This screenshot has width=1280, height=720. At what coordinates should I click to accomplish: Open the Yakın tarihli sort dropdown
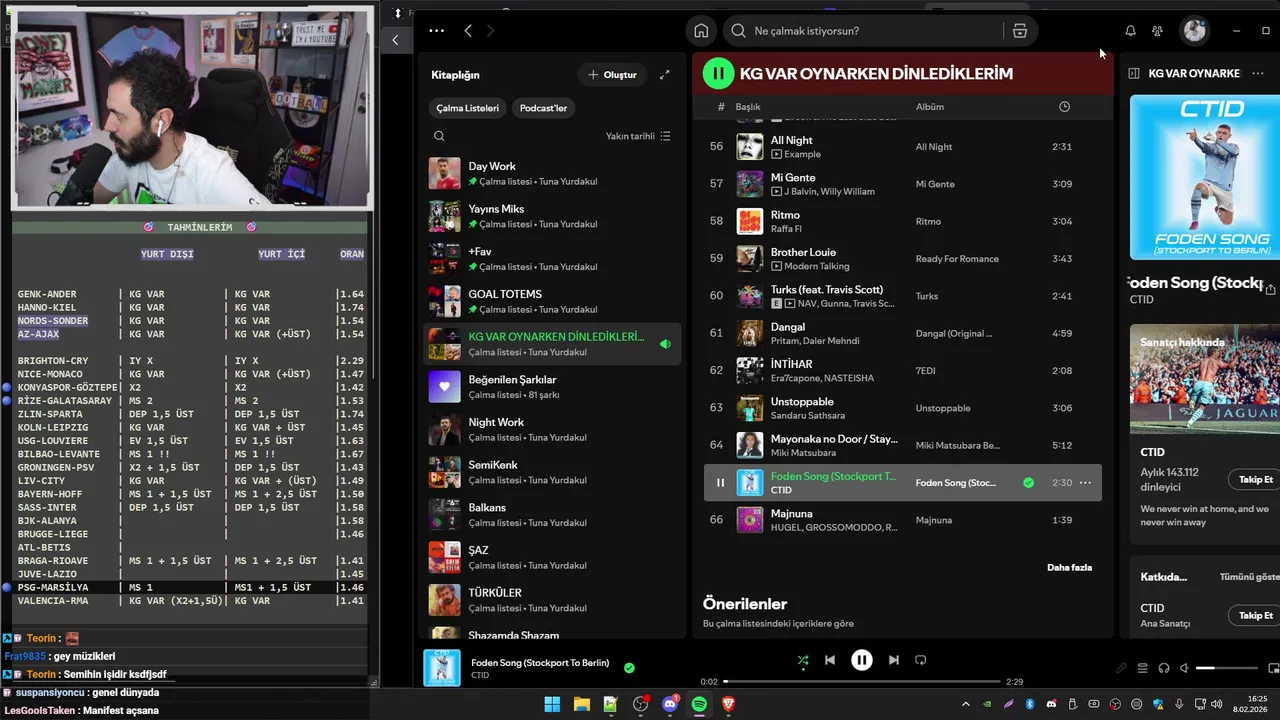tap(638, 136)
